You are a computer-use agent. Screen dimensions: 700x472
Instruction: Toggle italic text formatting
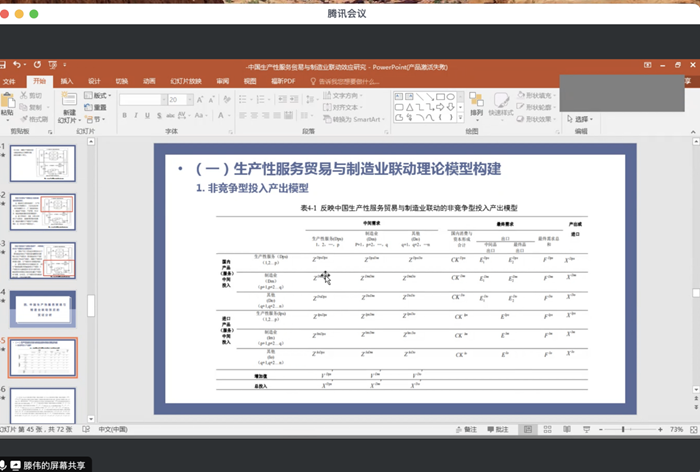coord(135,116)
